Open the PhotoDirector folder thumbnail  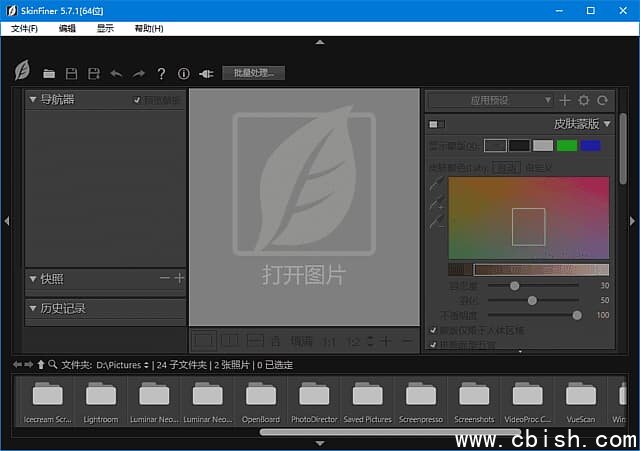point(314,402)
